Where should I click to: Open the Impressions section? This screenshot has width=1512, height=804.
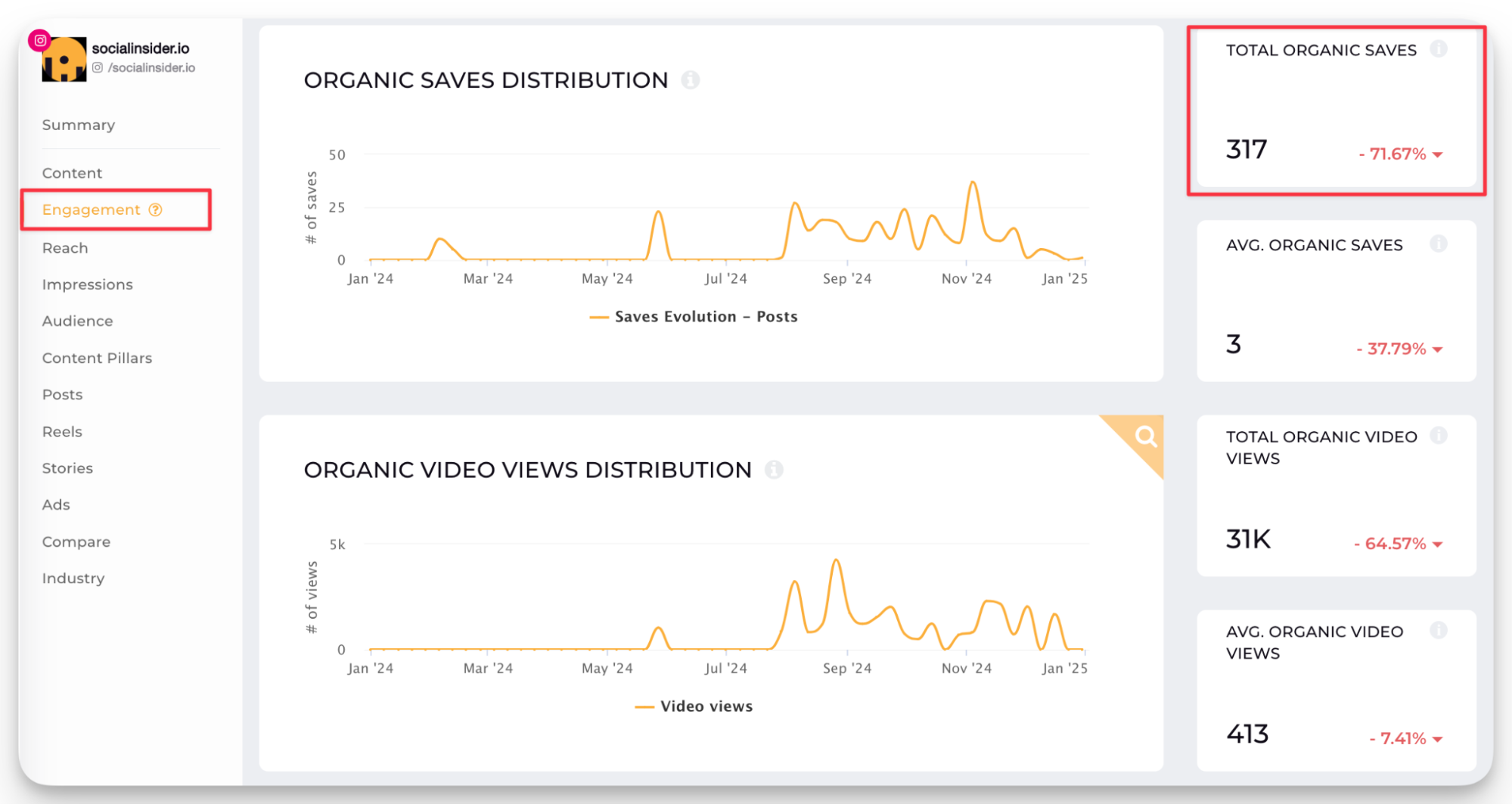[88, 284]
